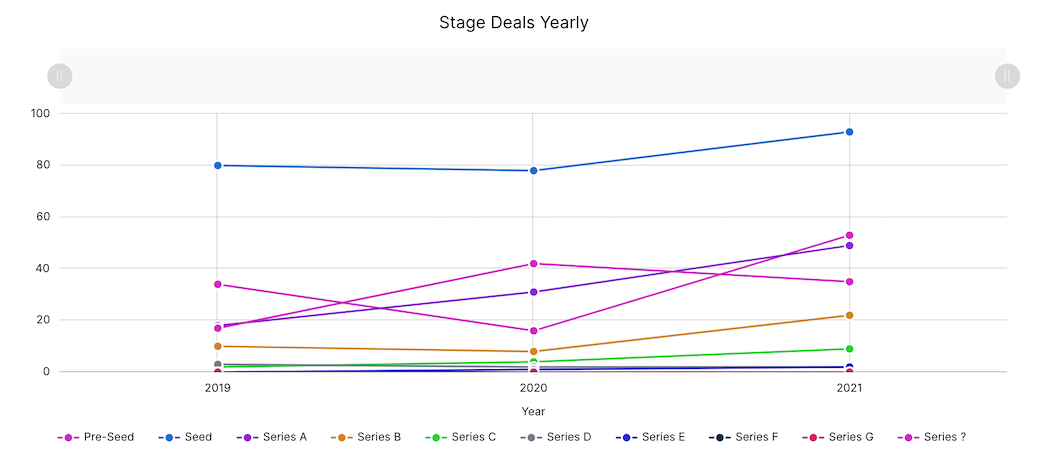Screen dimensions: 1050x469
Task: Click the green Series C point at 2021
Action: point(849,349)
